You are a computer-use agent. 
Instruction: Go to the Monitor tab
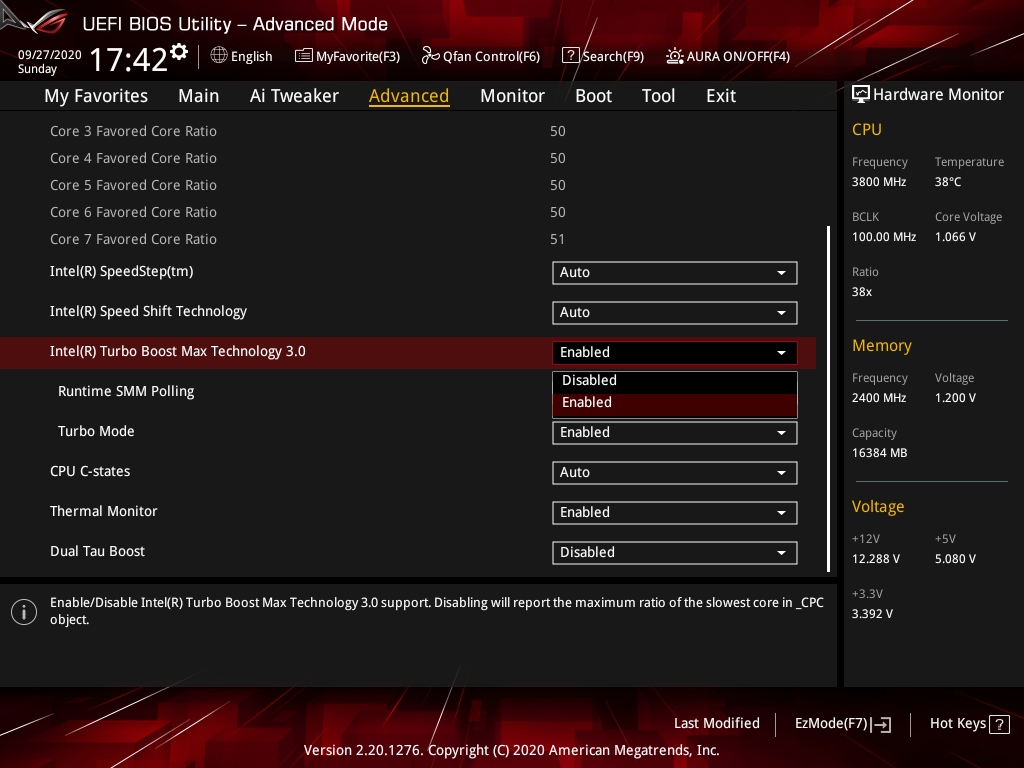(512, 96)
